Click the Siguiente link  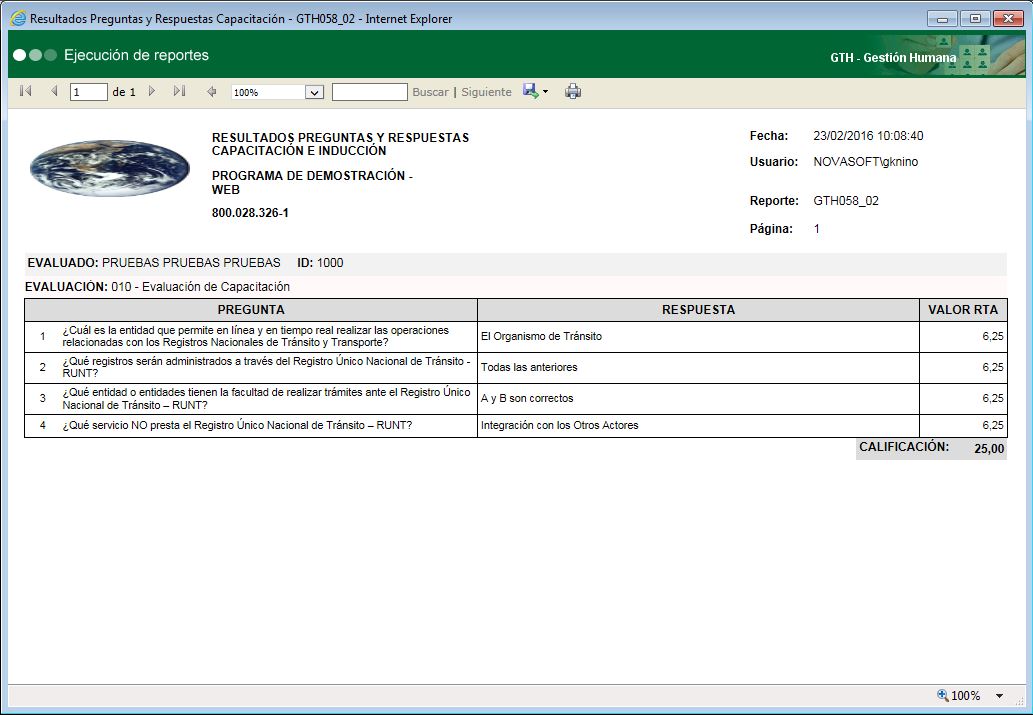486,92
